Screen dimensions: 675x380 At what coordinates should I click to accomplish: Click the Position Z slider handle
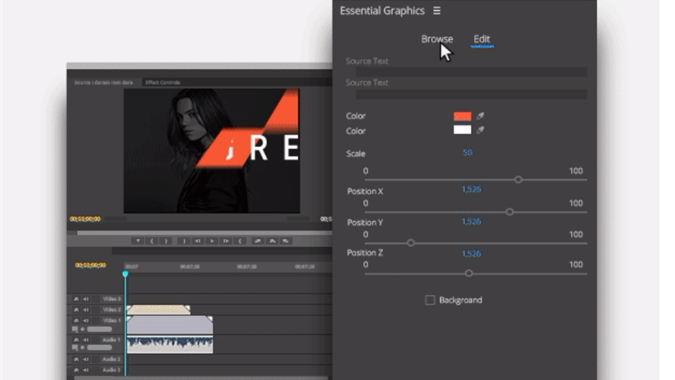[x=469, y=273]
